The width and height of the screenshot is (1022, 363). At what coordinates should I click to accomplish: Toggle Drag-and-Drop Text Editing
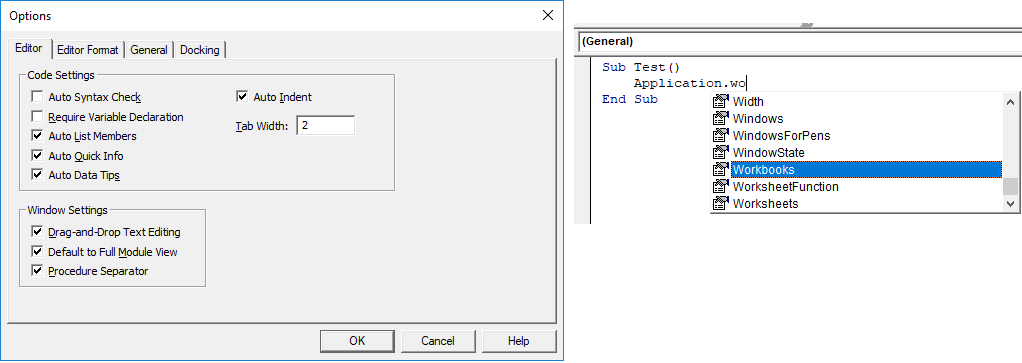click(x=36, y=232)
